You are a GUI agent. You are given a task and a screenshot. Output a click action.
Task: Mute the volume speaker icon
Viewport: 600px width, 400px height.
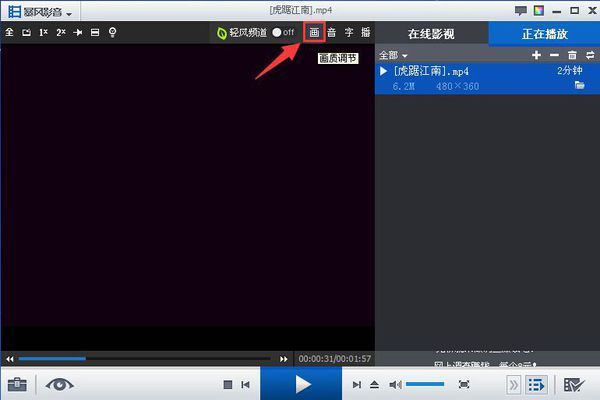tap(395, 384)
